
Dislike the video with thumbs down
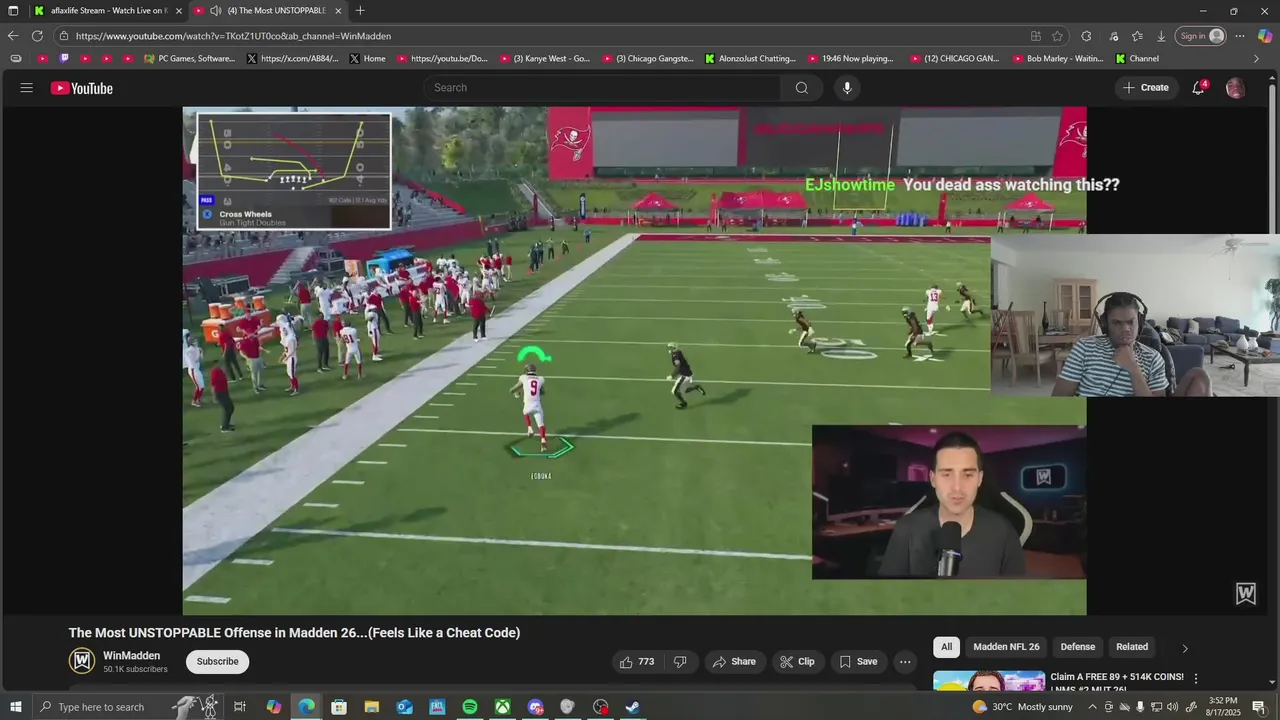tap(680, 662)
